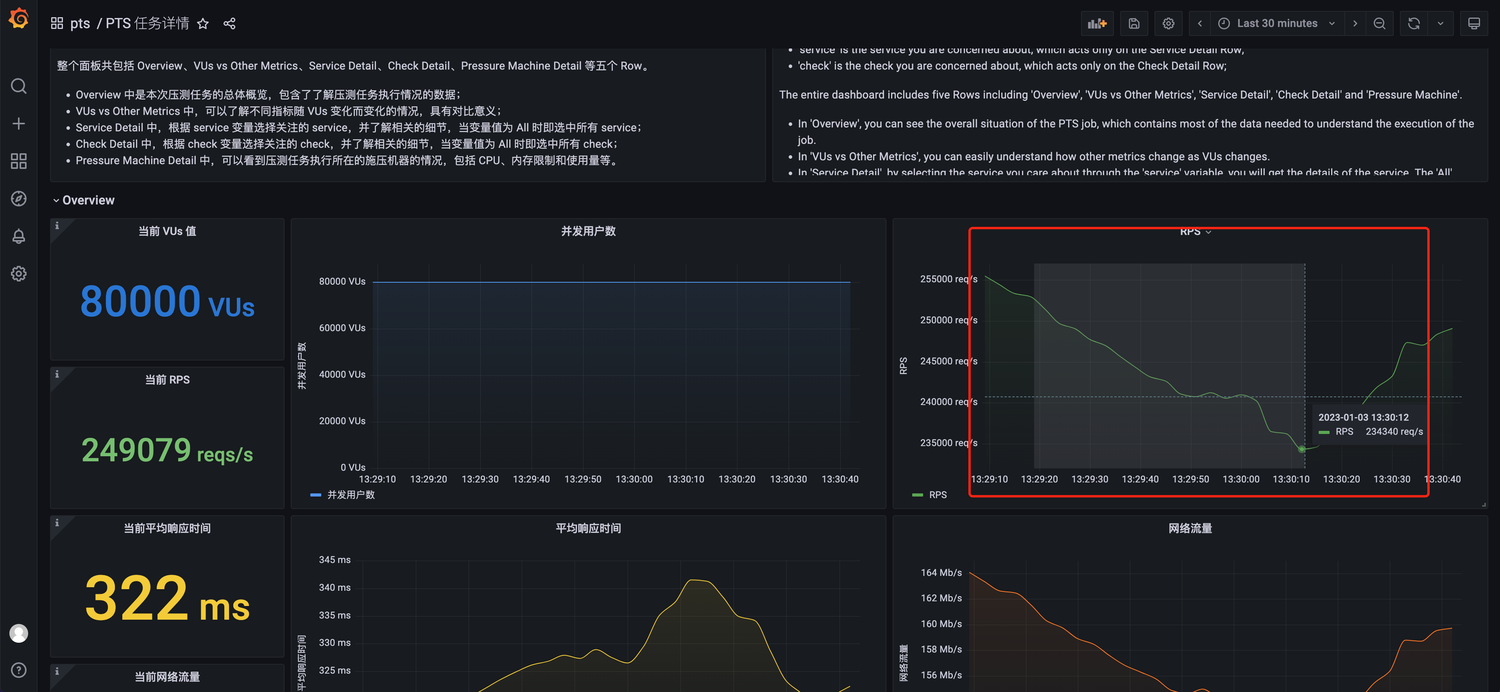Click the 当前 RPS panel title

click(x=167, y=380)
